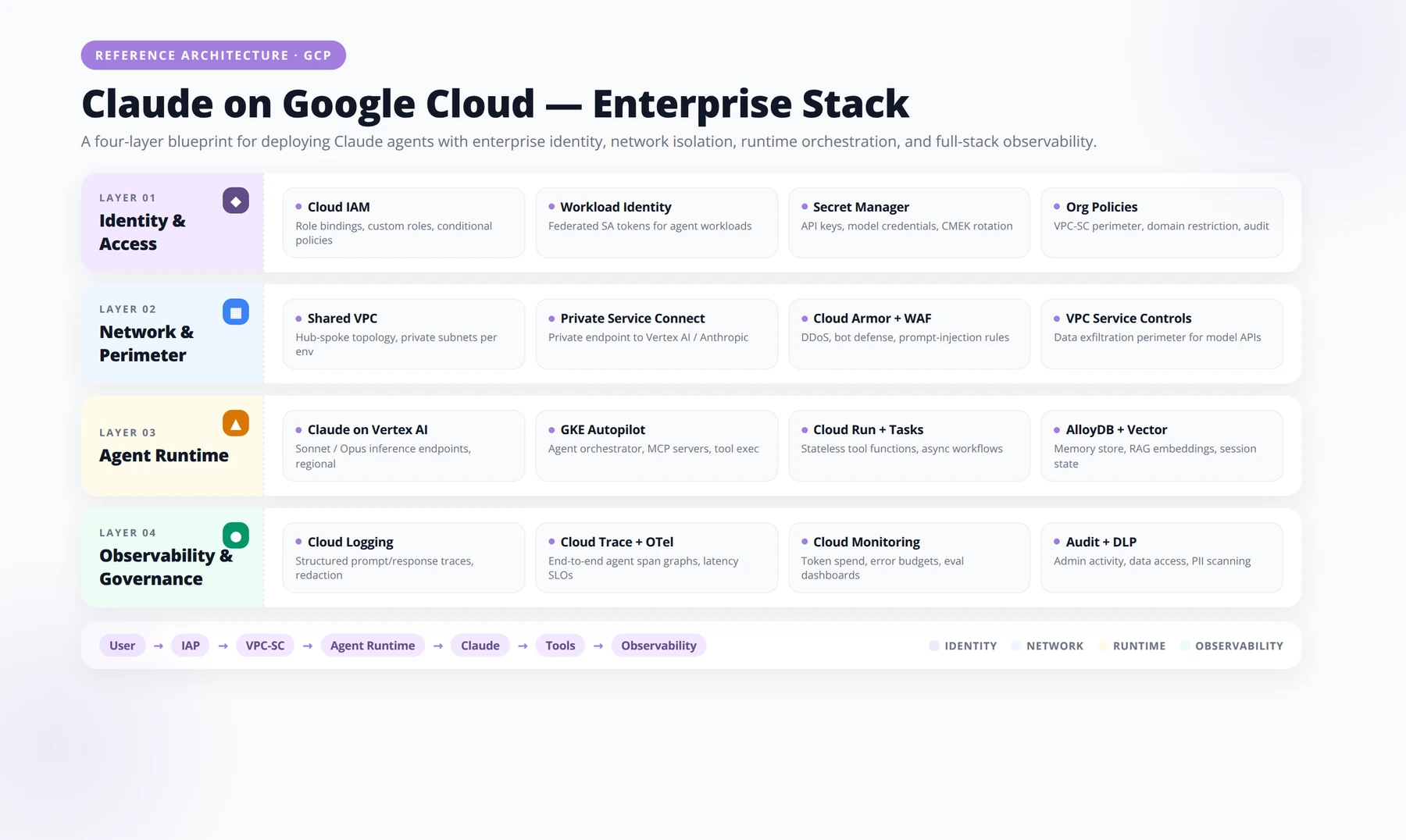Click "API keys, model credentials, CMEK rotation" text
This screenshot has width=1406, height=840.
pyautogui.click(x=907, y=226)
